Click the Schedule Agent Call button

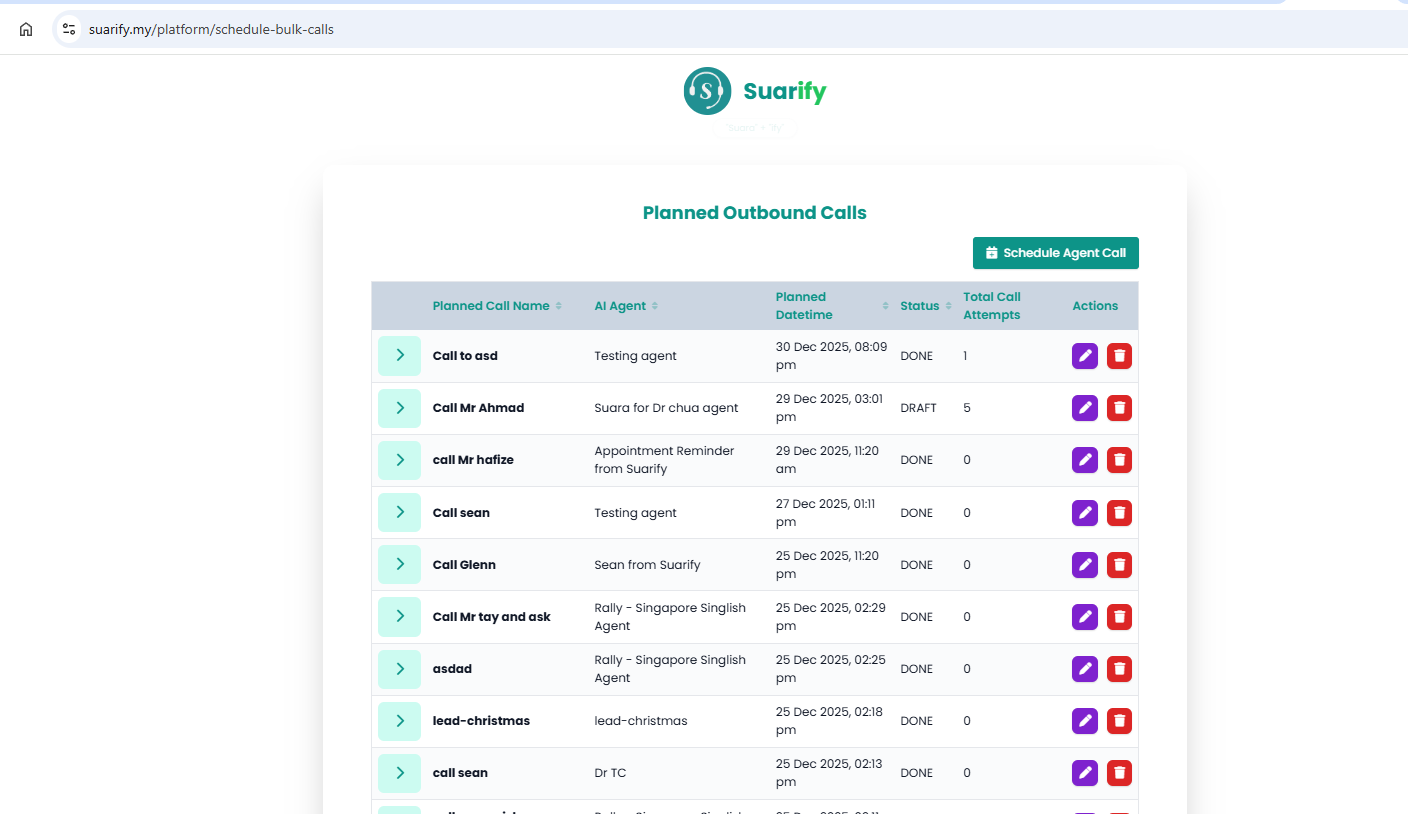pyautogui.click(x=1055, y=253)
